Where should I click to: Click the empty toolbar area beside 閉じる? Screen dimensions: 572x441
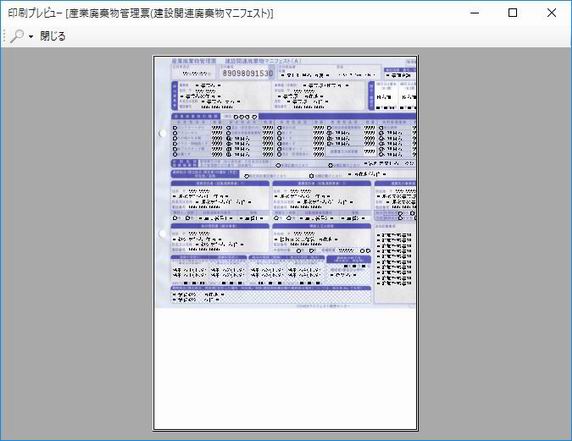317,36
